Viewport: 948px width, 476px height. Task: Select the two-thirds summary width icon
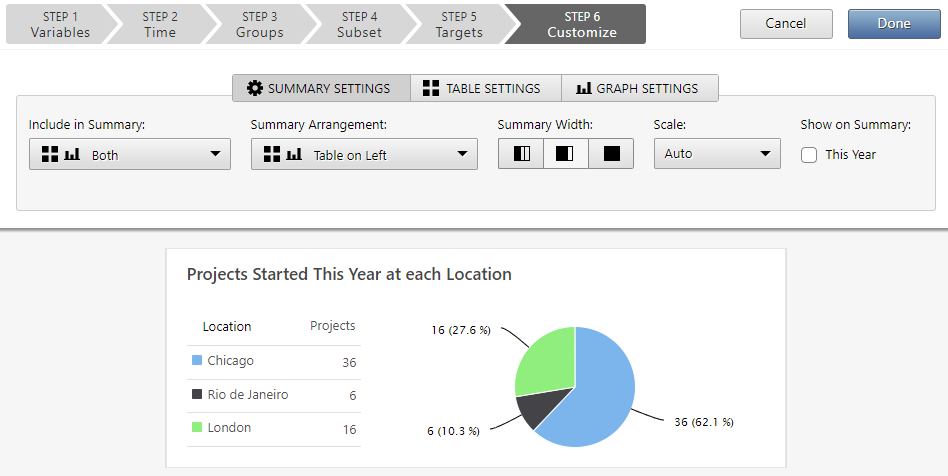(x=566, y=154)
